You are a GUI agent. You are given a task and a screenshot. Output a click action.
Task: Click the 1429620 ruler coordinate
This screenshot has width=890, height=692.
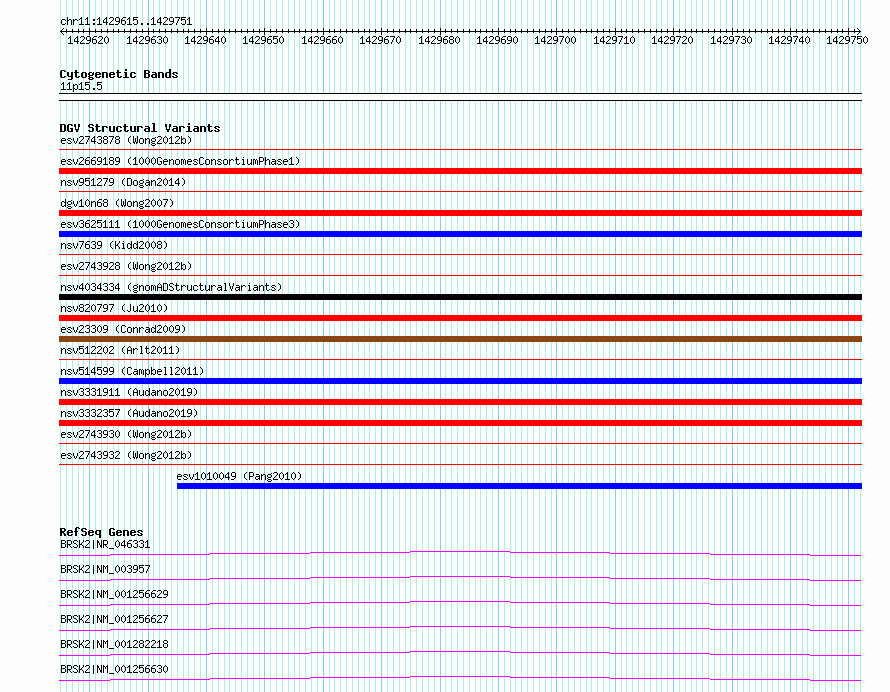point(88,40)
